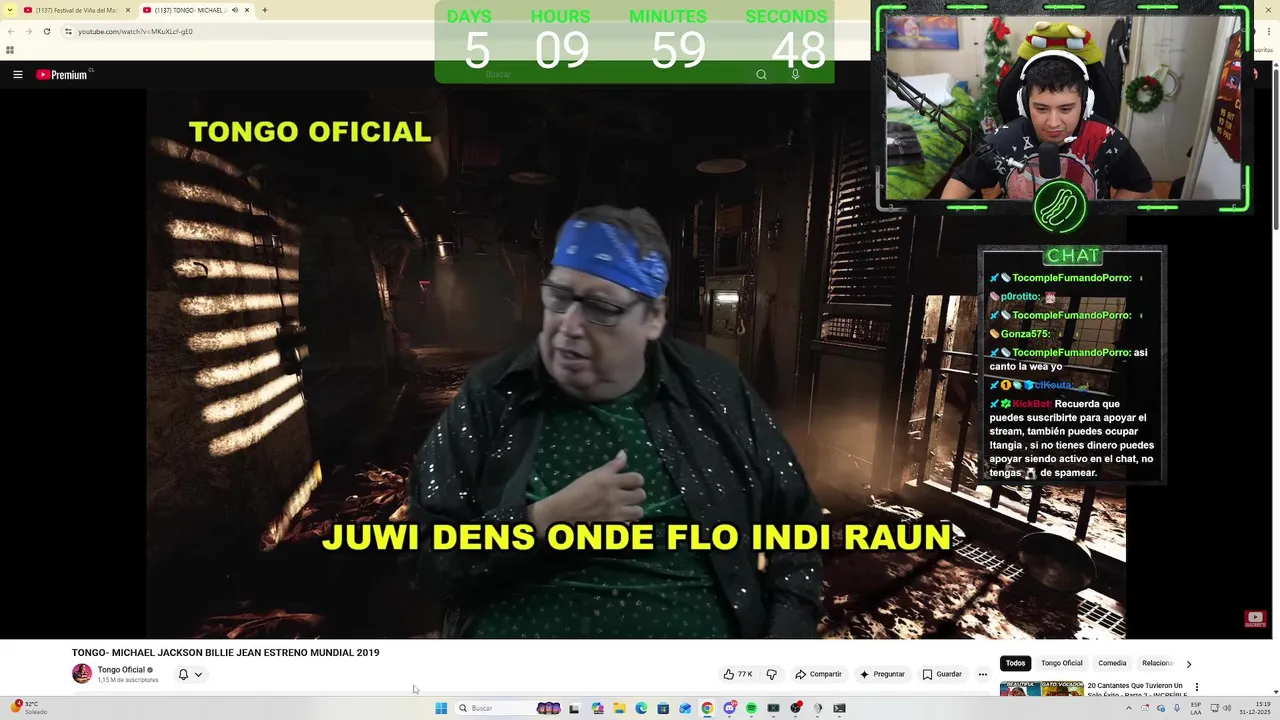Select the Relacionados filter chip

tap(1157, 663)
